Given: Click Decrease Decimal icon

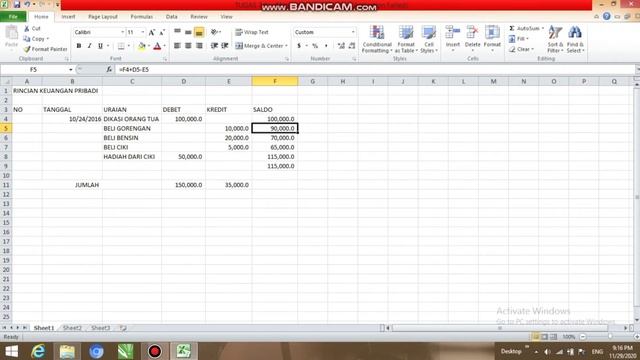Looking at the screenshot, I should click(352, 46).
